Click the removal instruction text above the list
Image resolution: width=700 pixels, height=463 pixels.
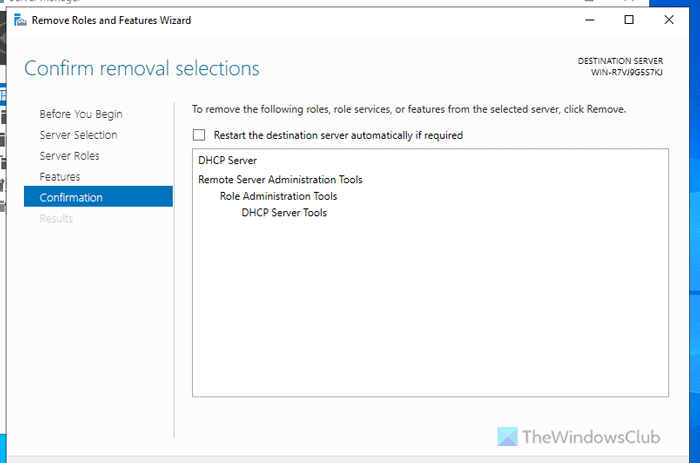409,109
